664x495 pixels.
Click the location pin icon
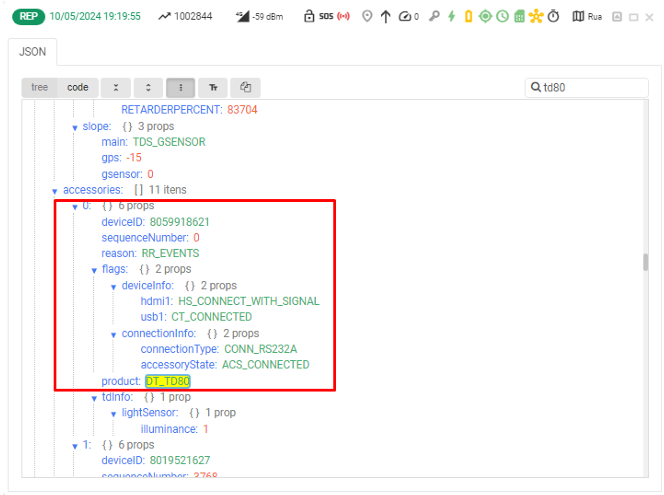point(367,17)
